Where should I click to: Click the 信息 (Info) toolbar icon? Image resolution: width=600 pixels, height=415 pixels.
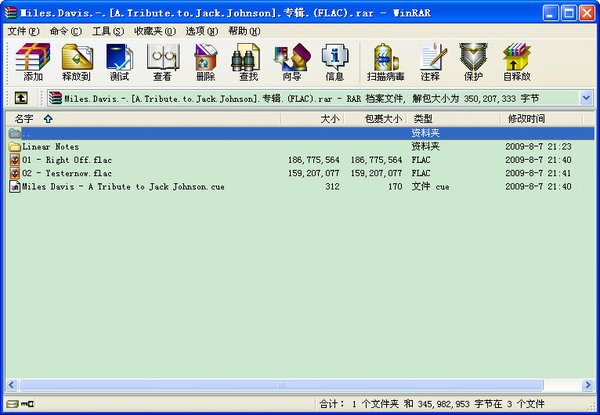click(x=335, y=62)
